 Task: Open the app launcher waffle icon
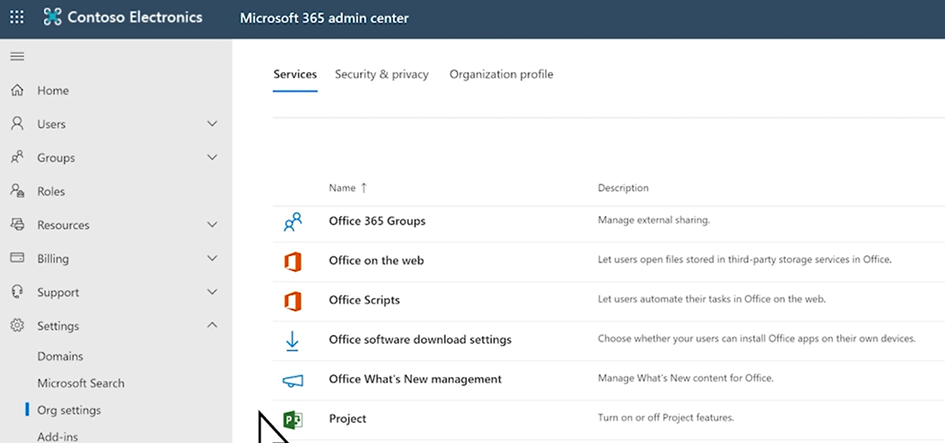(x=17, y=18)
